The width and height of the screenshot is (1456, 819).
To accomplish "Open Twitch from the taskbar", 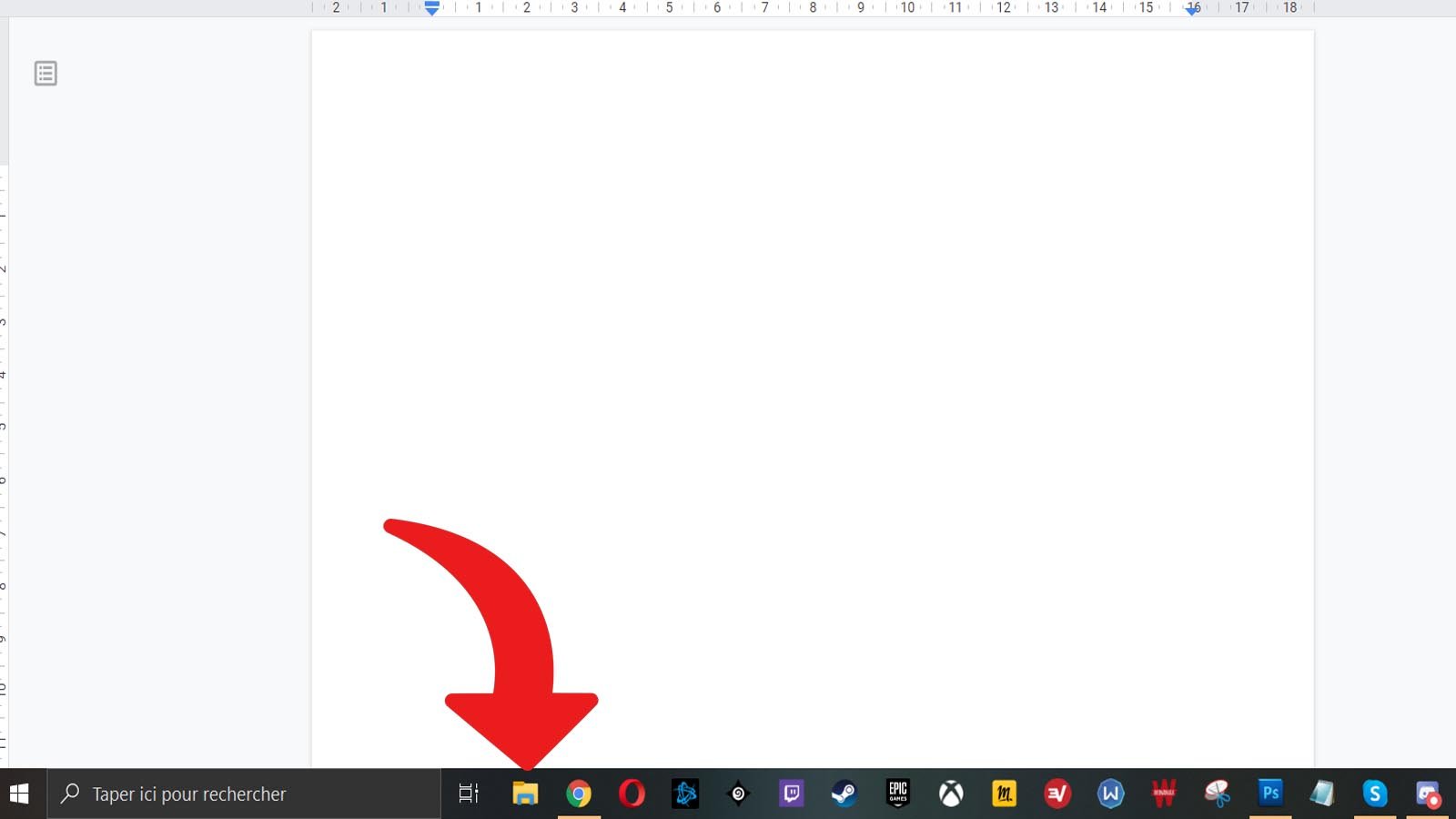I will click(792, 794).
